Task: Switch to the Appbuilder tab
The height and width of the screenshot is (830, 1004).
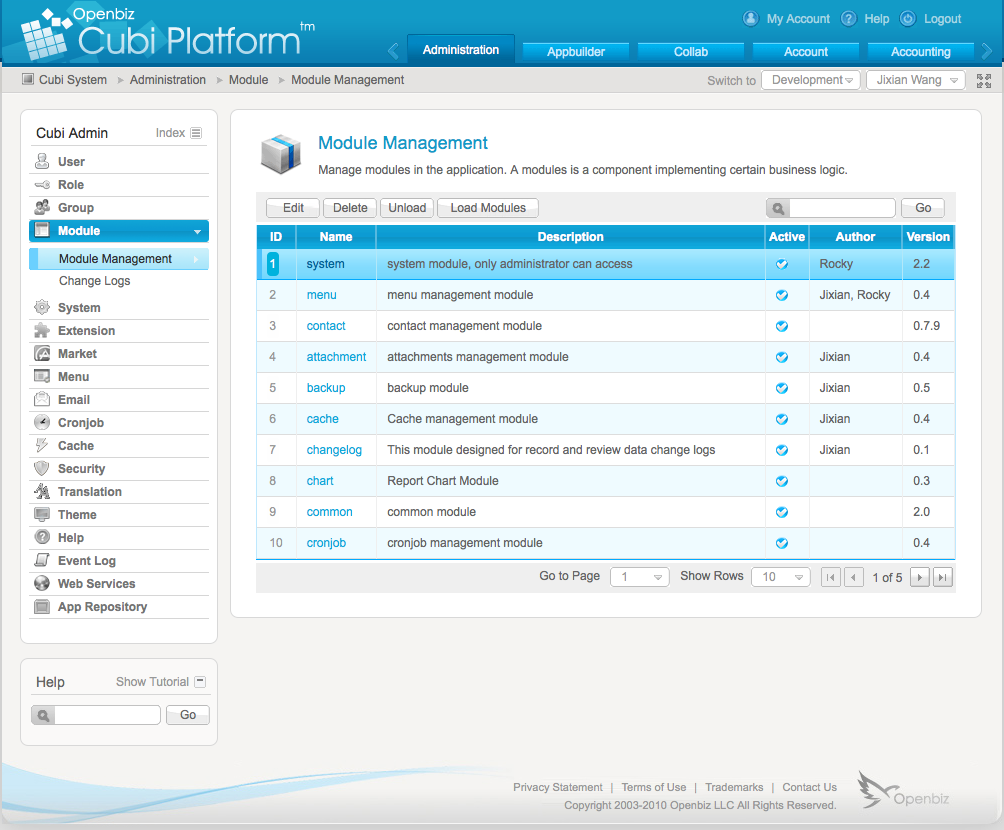Action: pyautogui.click(x=575, y=49)
